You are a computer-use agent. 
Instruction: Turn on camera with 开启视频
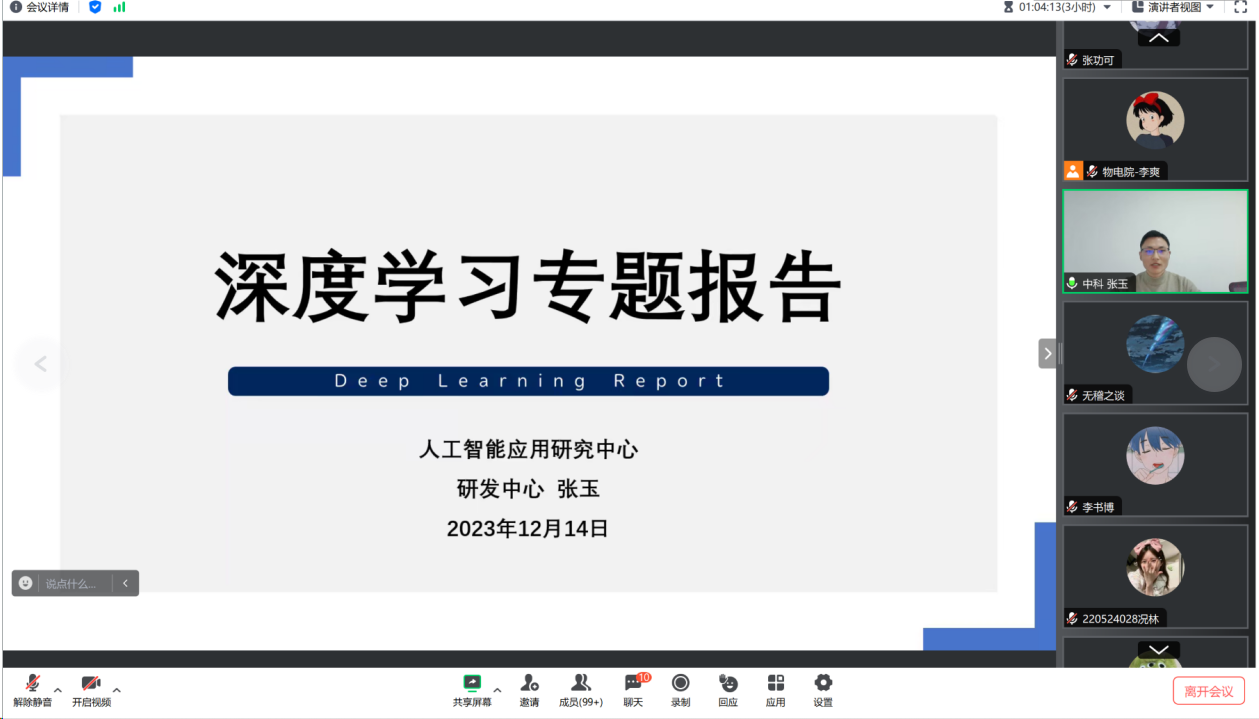tap(91, 684)
